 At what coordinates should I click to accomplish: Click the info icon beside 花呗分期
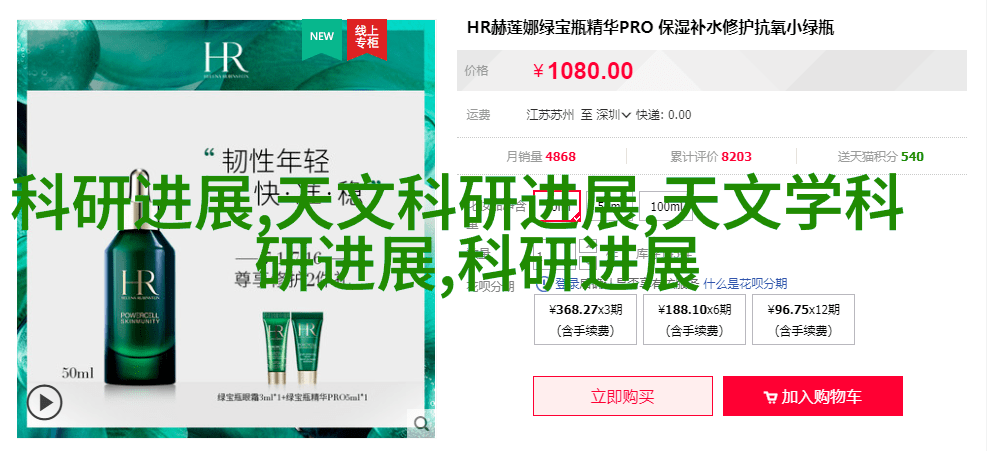pos(541,284)
